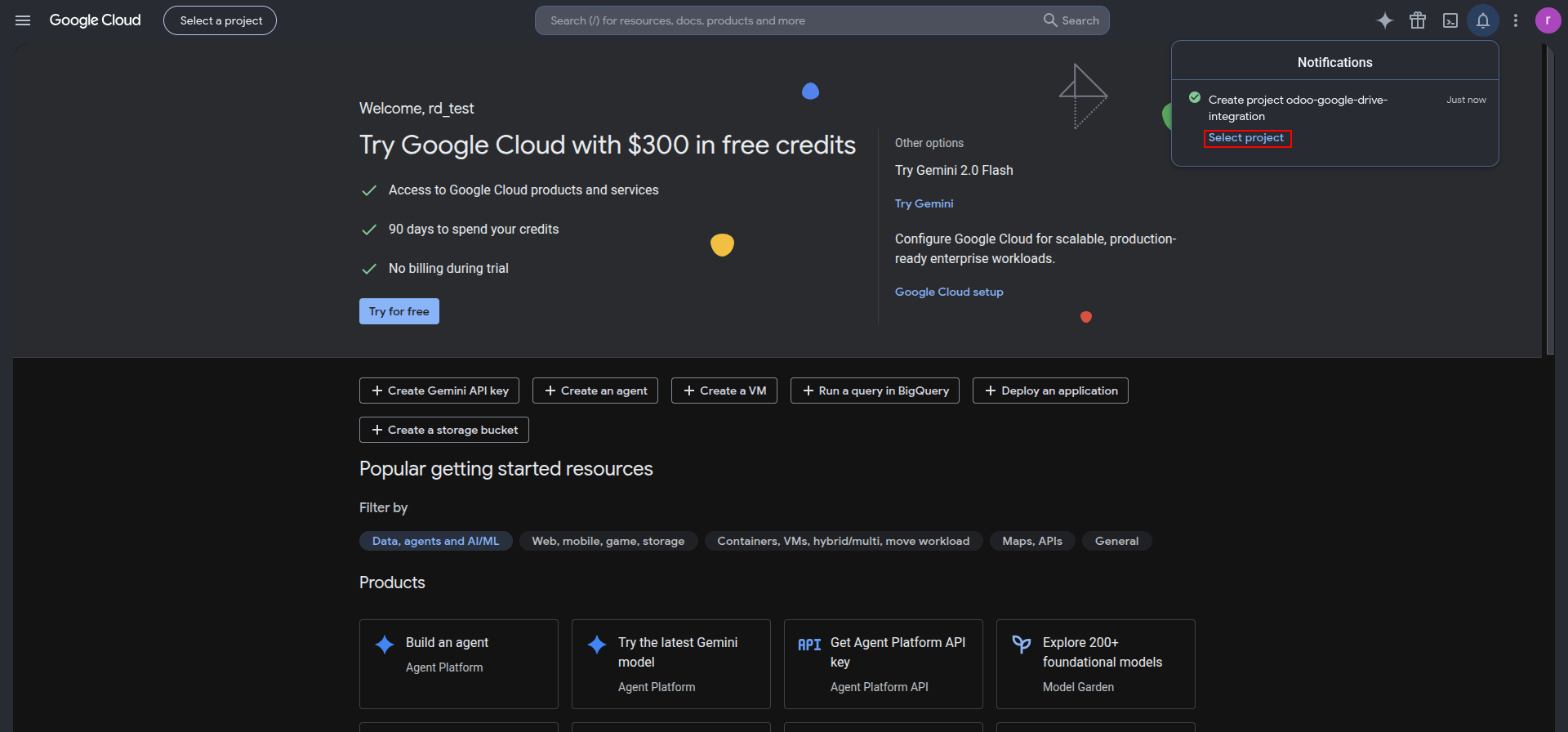Click the 90 days to spend your credits text
Screen dimensions: 1568x732
tap(474, 229)
